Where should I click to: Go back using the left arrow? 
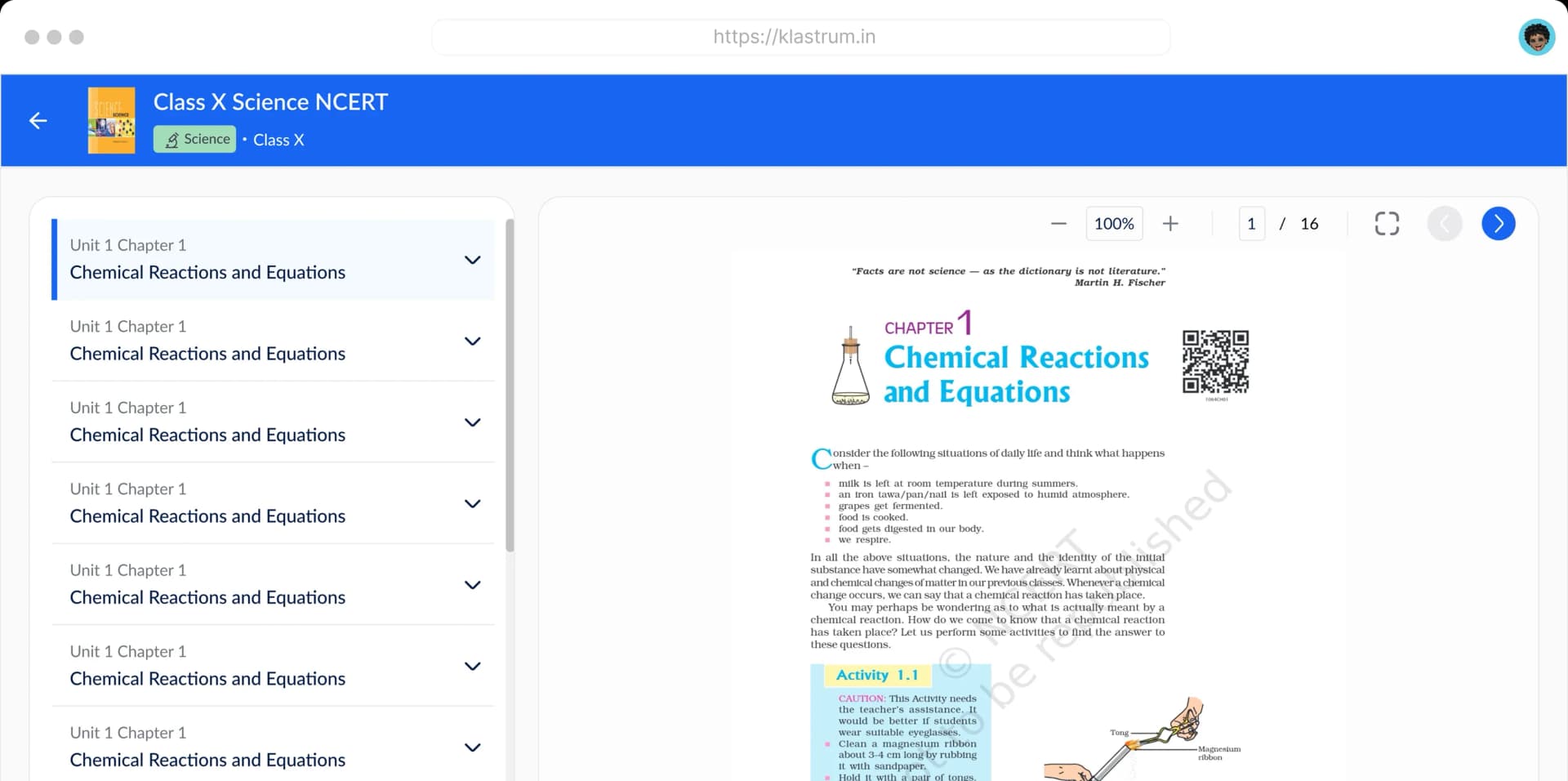tap(38, 121)
